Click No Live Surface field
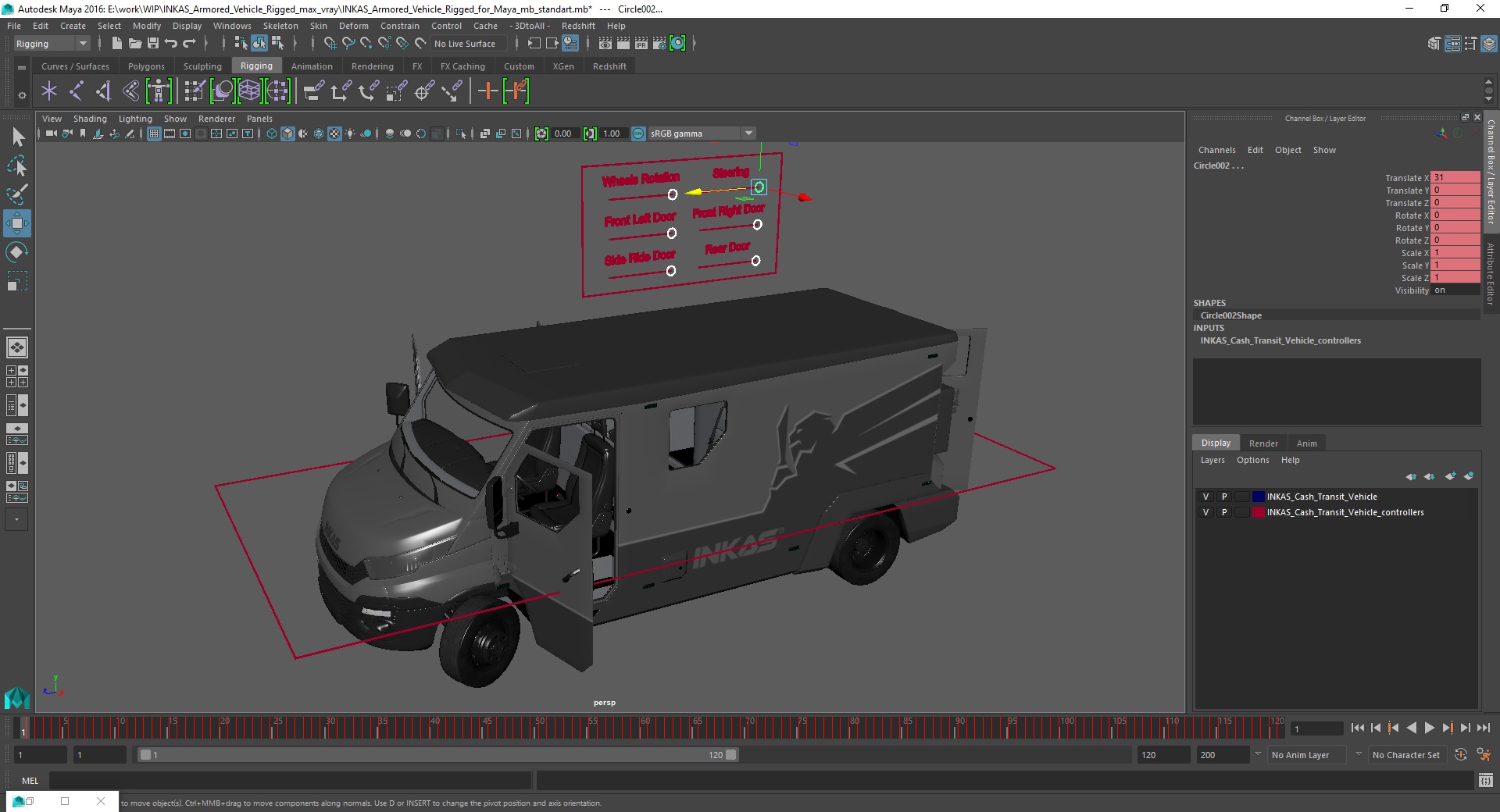Viewport: 1500px width, 812px height. coord(468,44)
